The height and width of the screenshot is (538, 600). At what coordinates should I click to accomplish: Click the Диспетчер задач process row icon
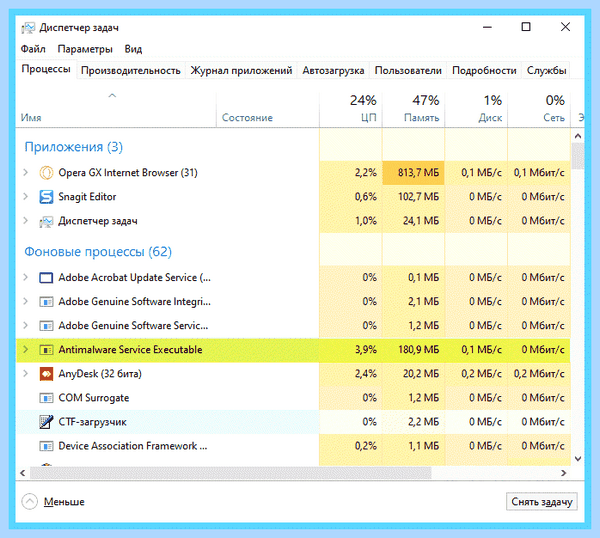pyautogui.click(x=46, y=221)
